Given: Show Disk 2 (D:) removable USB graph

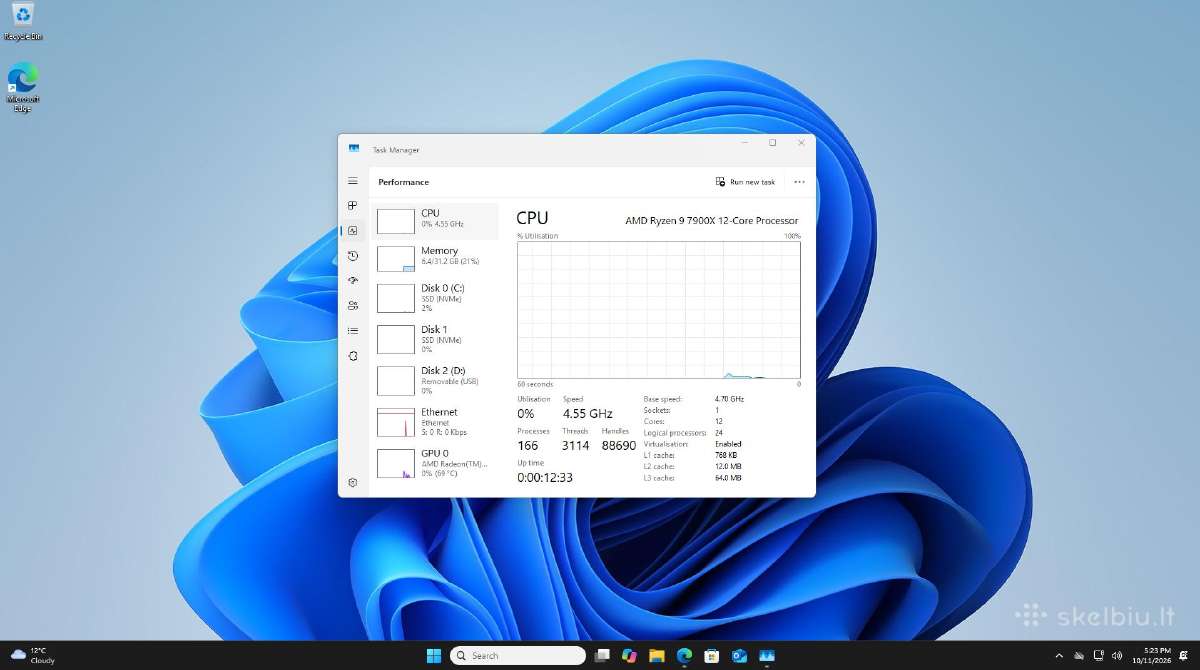Looking at the screenshot, I should [x=436, y=380].
